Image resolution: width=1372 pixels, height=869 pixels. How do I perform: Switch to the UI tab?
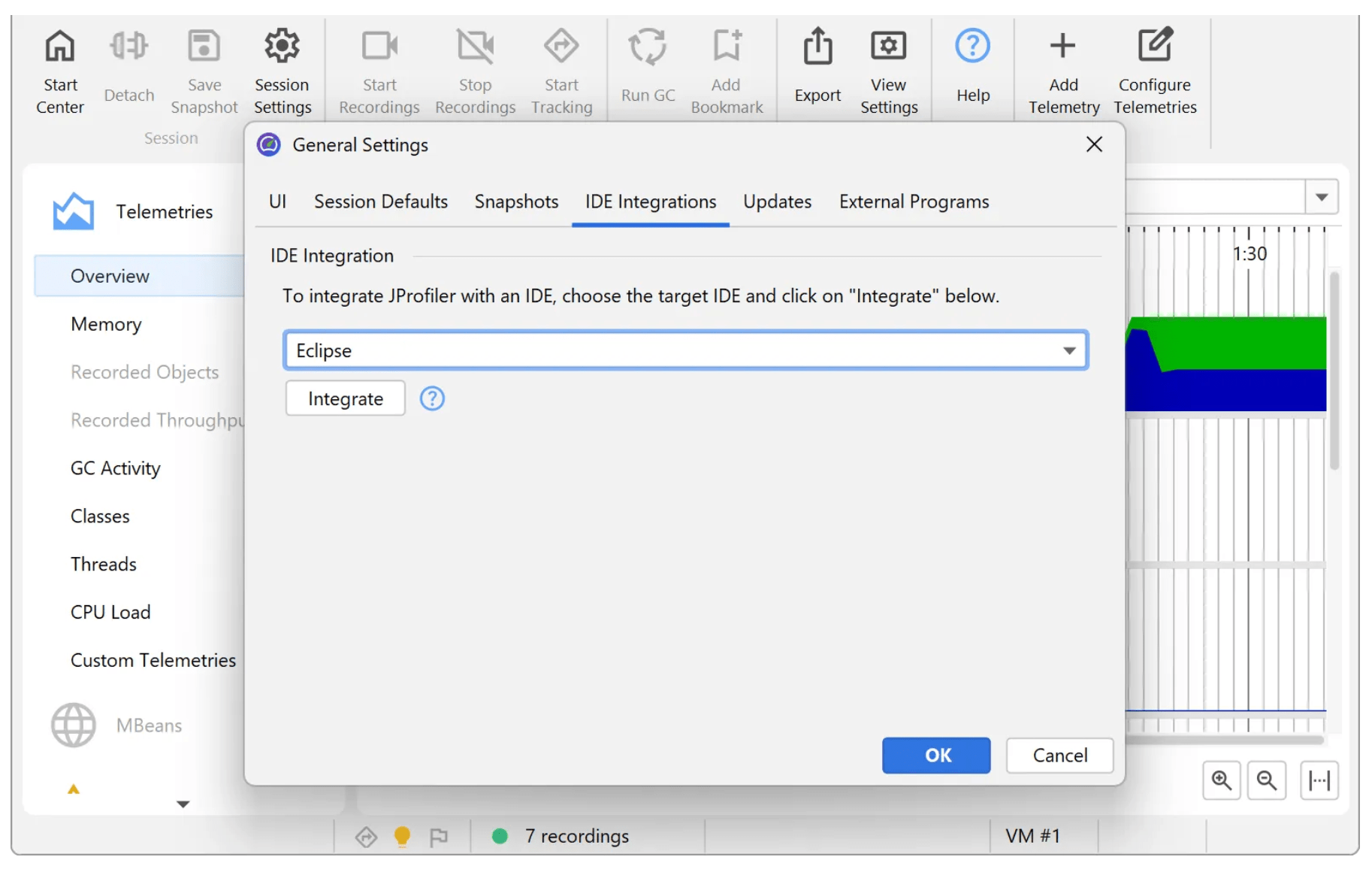277,201
